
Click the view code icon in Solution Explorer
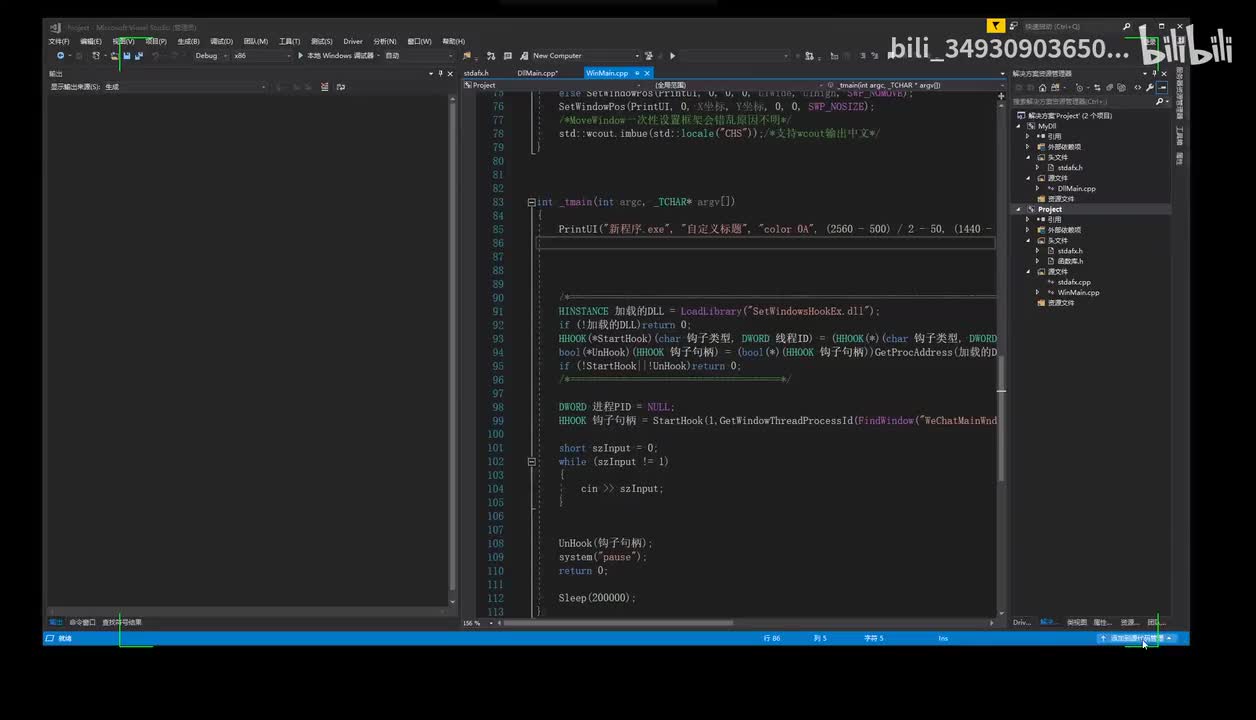[1137, 88]
